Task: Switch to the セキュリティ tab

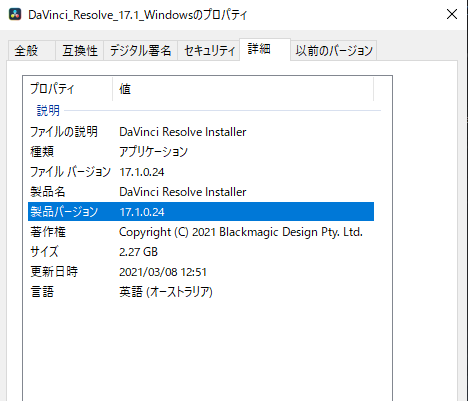Action: pos(209,51)
